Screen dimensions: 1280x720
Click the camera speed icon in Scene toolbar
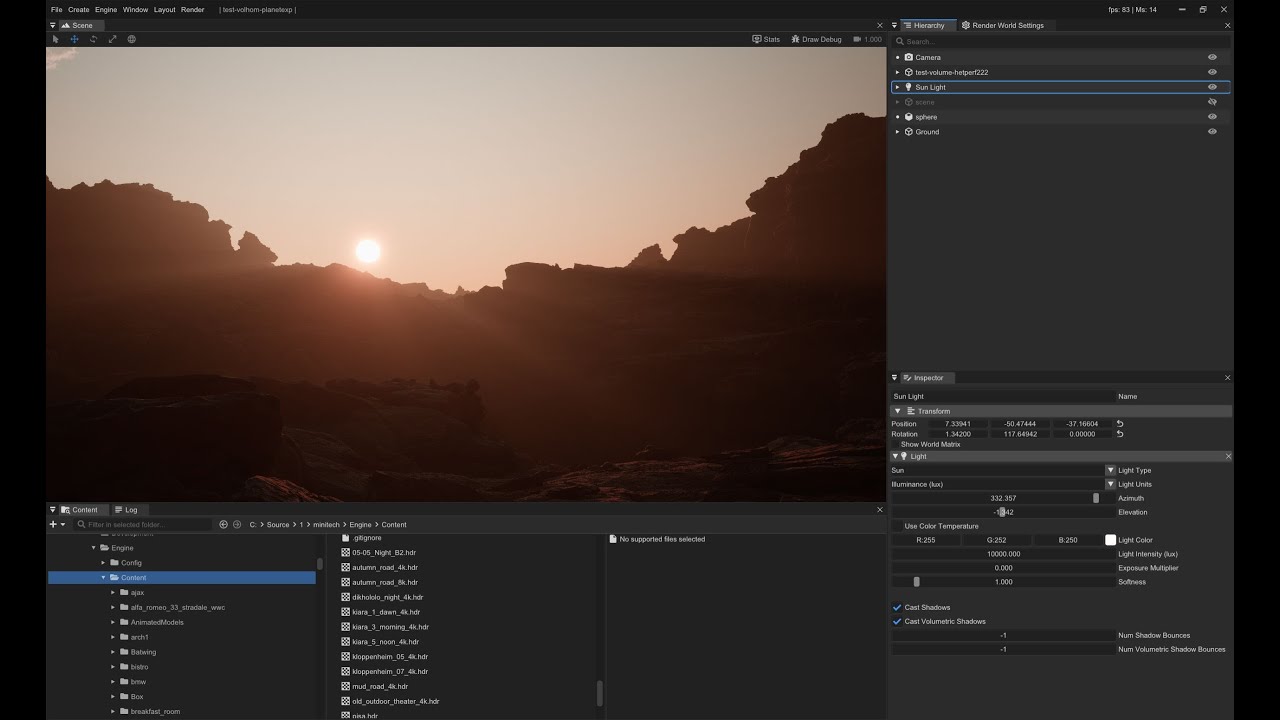click(857, 39)
